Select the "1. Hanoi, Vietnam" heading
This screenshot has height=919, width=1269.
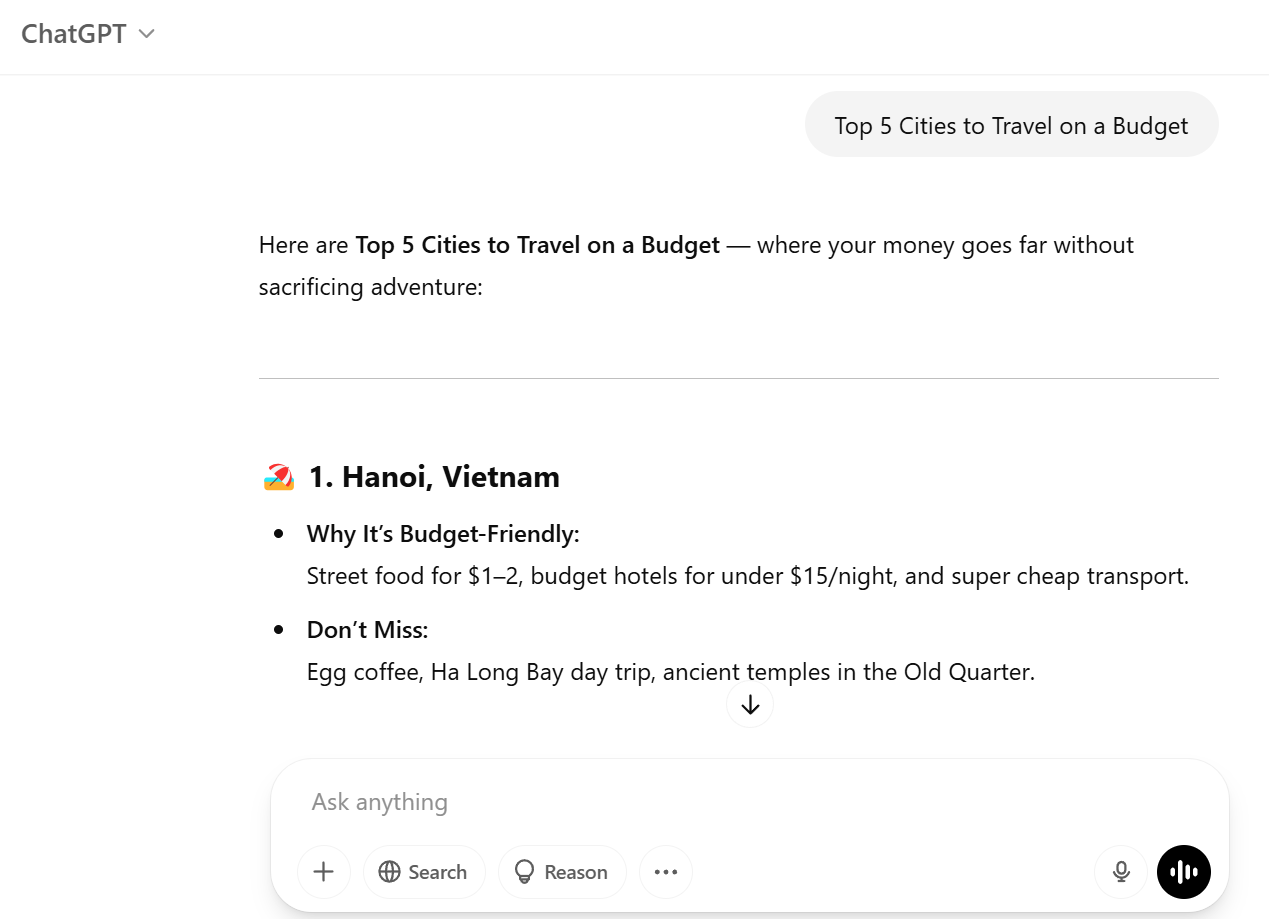tap(434, 477)
